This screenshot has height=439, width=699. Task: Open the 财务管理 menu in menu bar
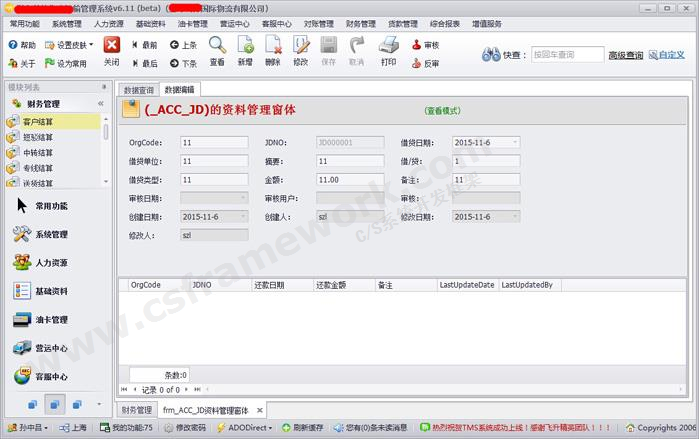pyautogui.click(x=361, y=23)
